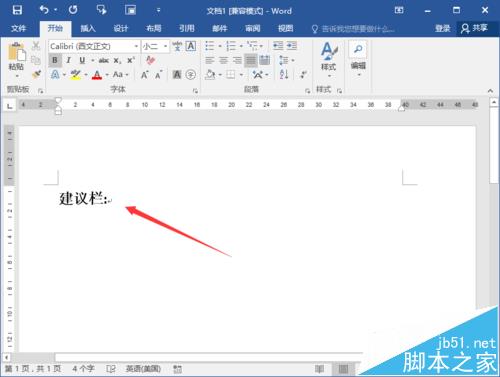This screenshot has height=377, width=500.
Task: Apply text effects outlined A icon
Action: [x=55, y=74]
